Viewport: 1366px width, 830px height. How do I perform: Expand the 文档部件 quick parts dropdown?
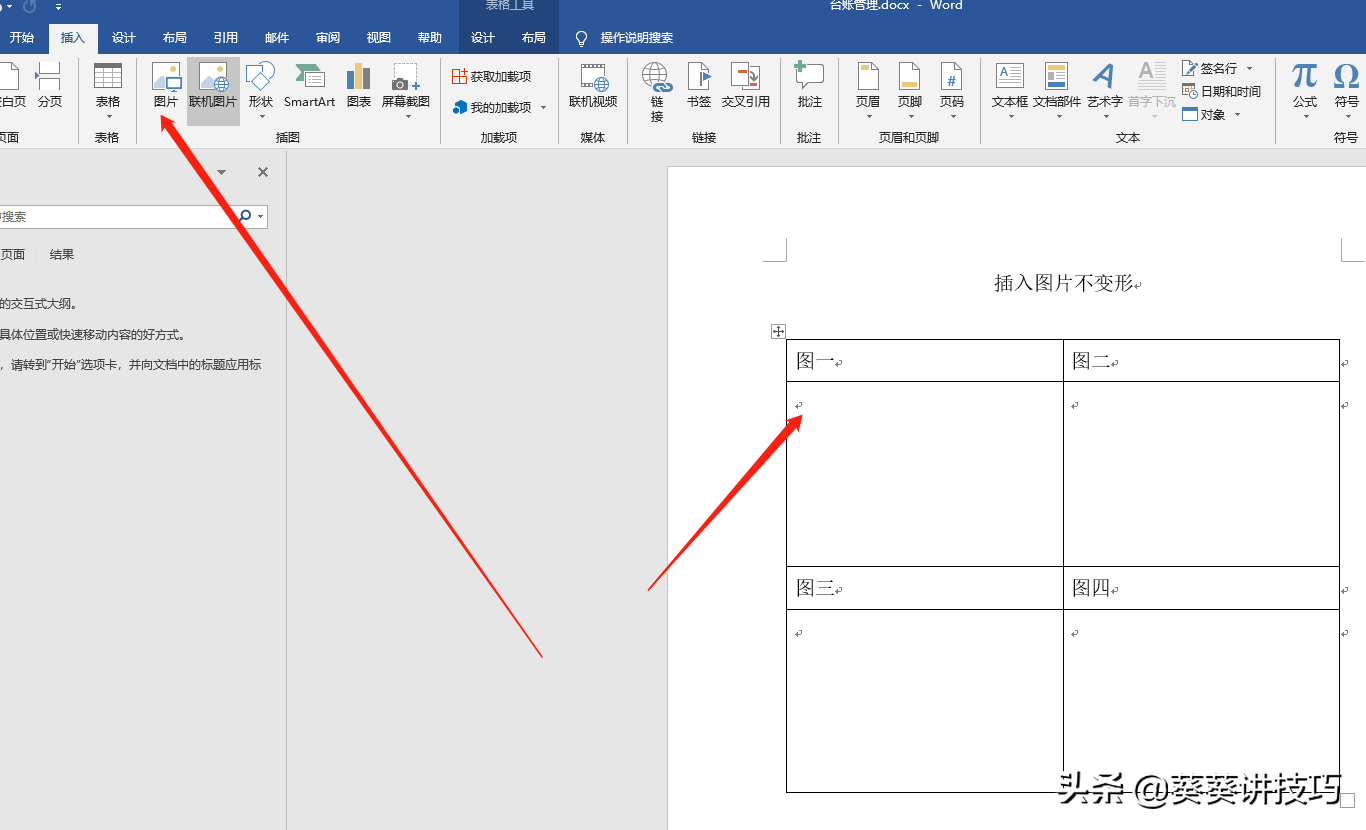[x=1057, y=117]
